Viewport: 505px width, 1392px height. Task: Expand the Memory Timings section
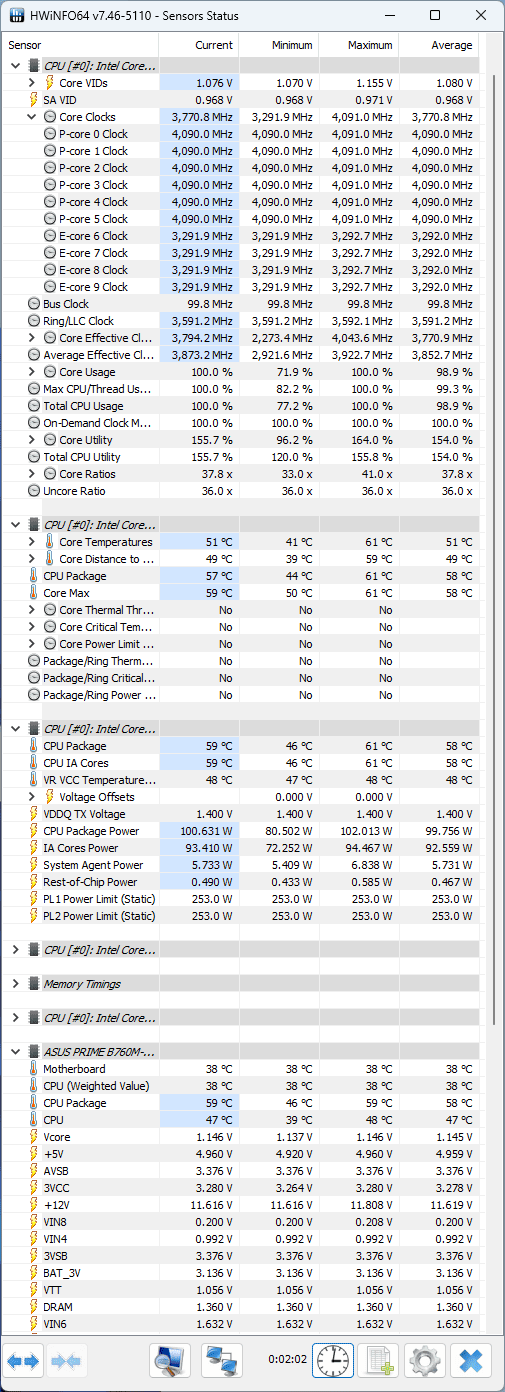tap(15, 984)
